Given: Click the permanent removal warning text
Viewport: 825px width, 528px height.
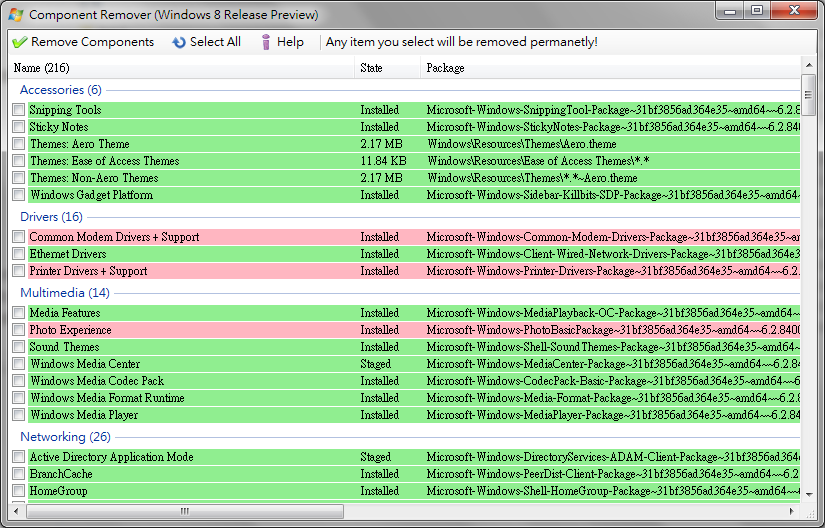Looking at the screenshot, I should point(461,42).
